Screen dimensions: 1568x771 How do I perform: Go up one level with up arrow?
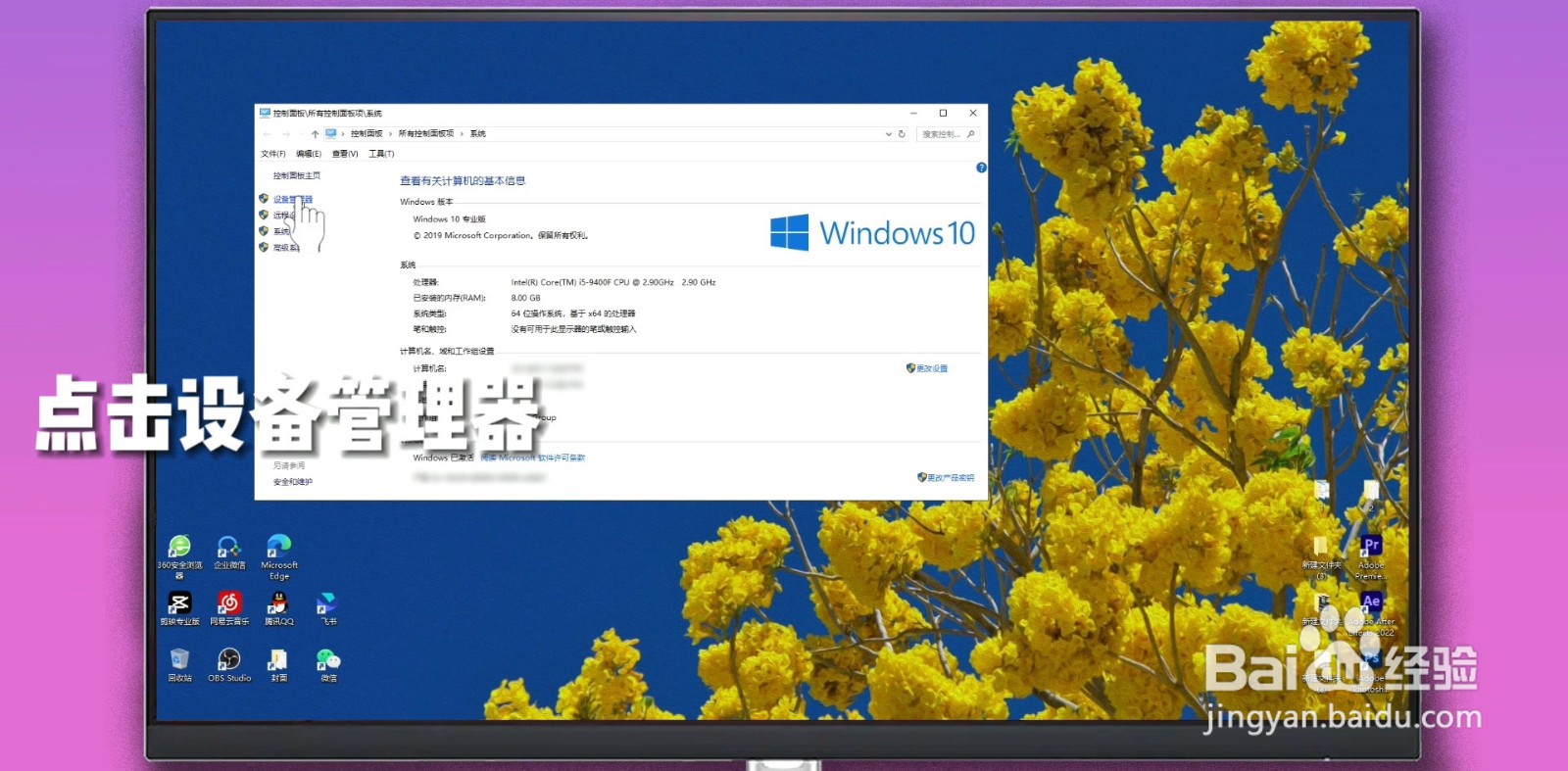[315, 134]
